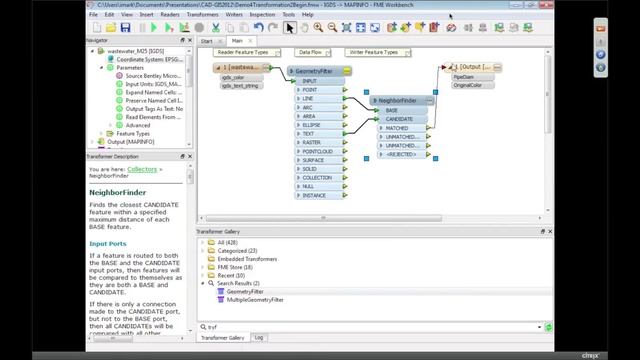Click the Zoom to Selected icon
The height and width of the screenshot is (360, 640).
347,28
